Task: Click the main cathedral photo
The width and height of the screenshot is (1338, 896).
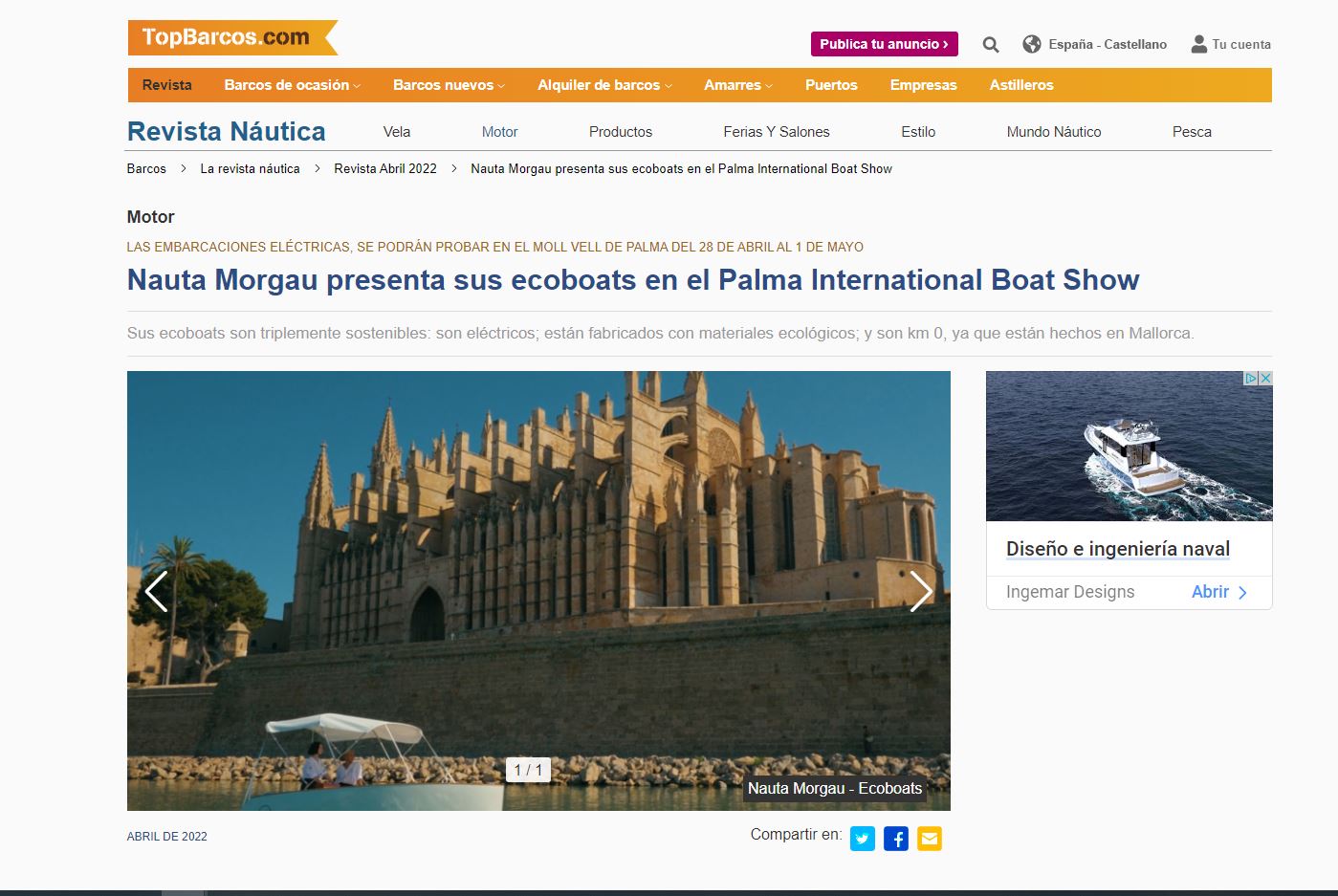Action: coord(538,591)
